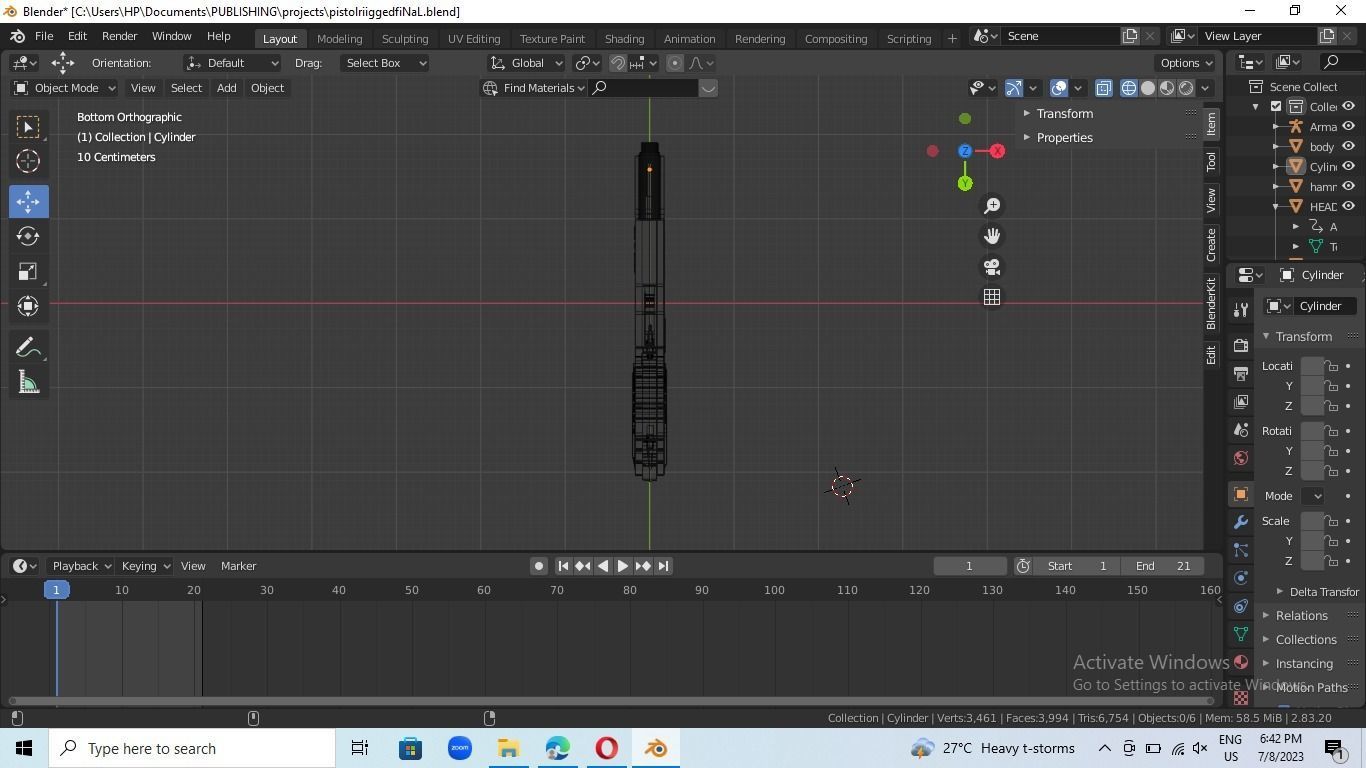1366x768 pixels.
Task: Open the Physics properties tab
Action: point(1241,578)
